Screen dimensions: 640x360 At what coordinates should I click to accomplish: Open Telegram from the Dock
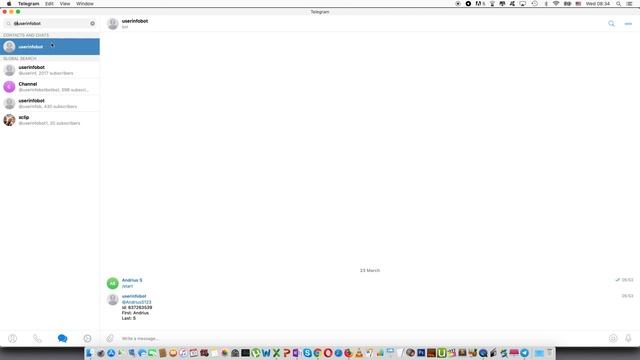tap(524, 353)
